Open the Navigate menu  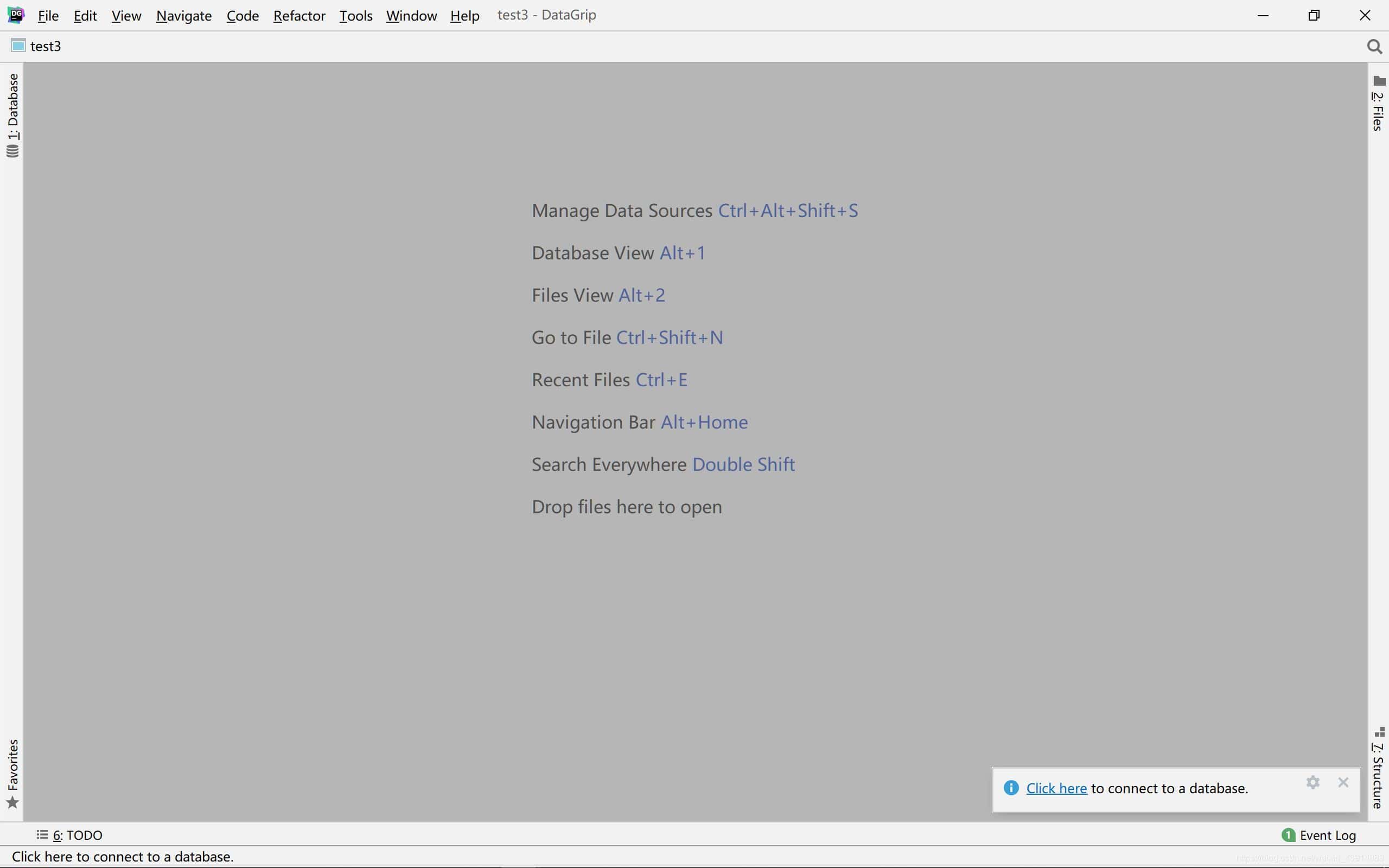point(184,16)
